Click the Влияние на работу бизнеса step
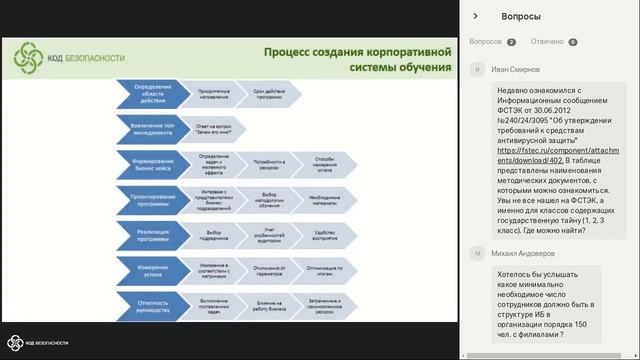The height and width of the screenshot is (360, 640). point(269,307)
